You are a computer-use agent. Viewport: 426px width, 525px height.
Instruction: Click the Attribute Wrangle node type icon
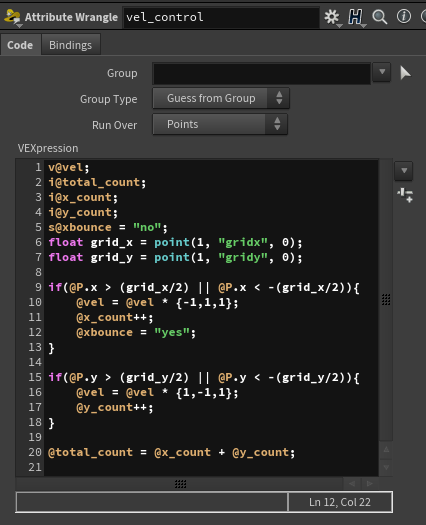coord(13,17)
